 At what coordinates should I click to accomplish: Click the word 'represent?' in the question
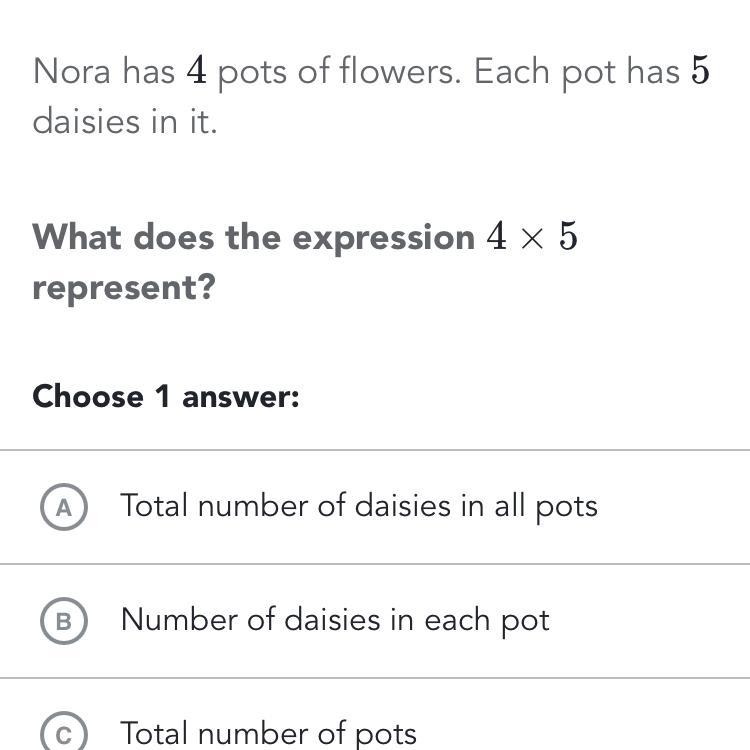pos(124,288)
